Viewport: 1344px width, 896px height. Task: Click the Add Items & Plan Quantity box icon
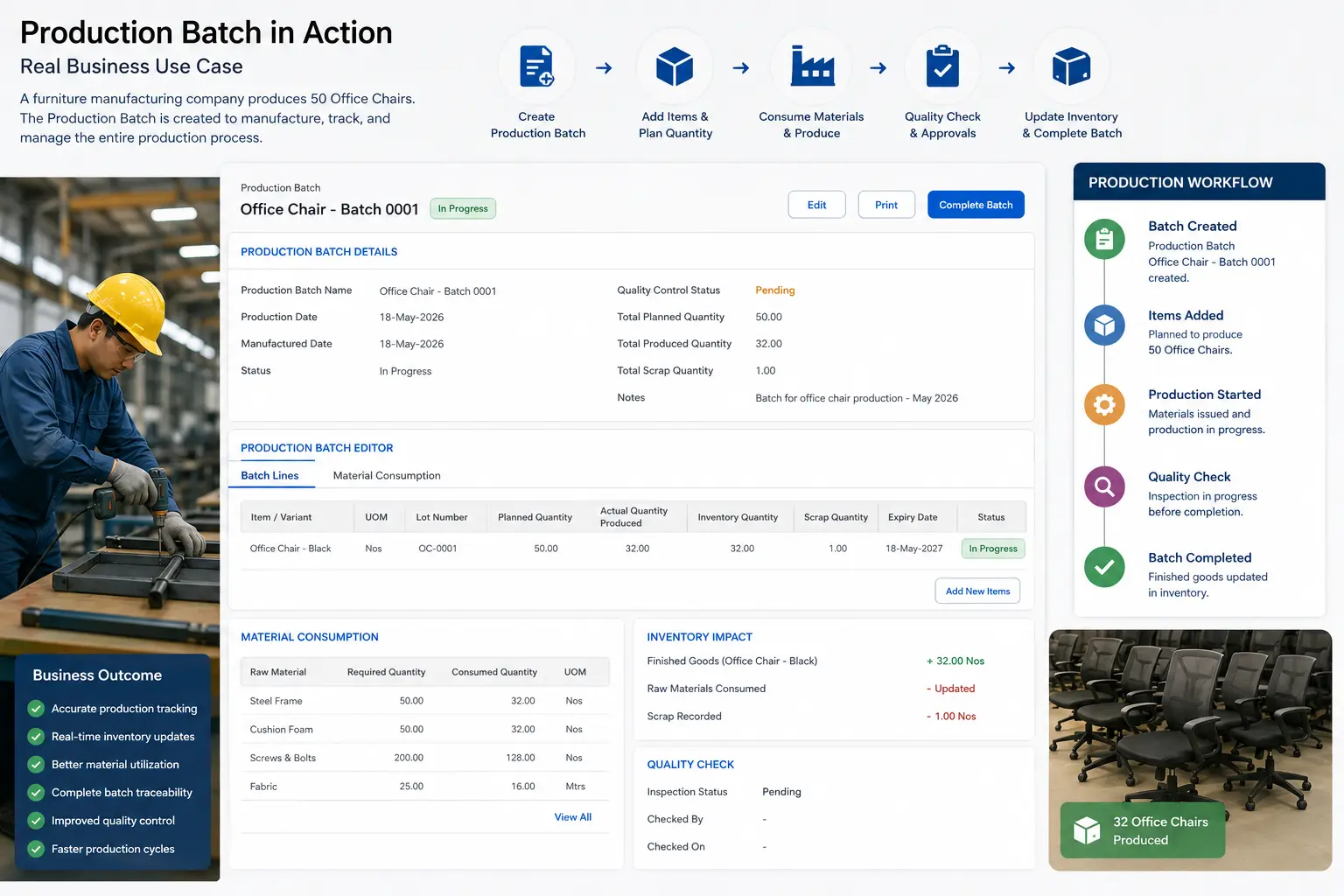point(675,66)
